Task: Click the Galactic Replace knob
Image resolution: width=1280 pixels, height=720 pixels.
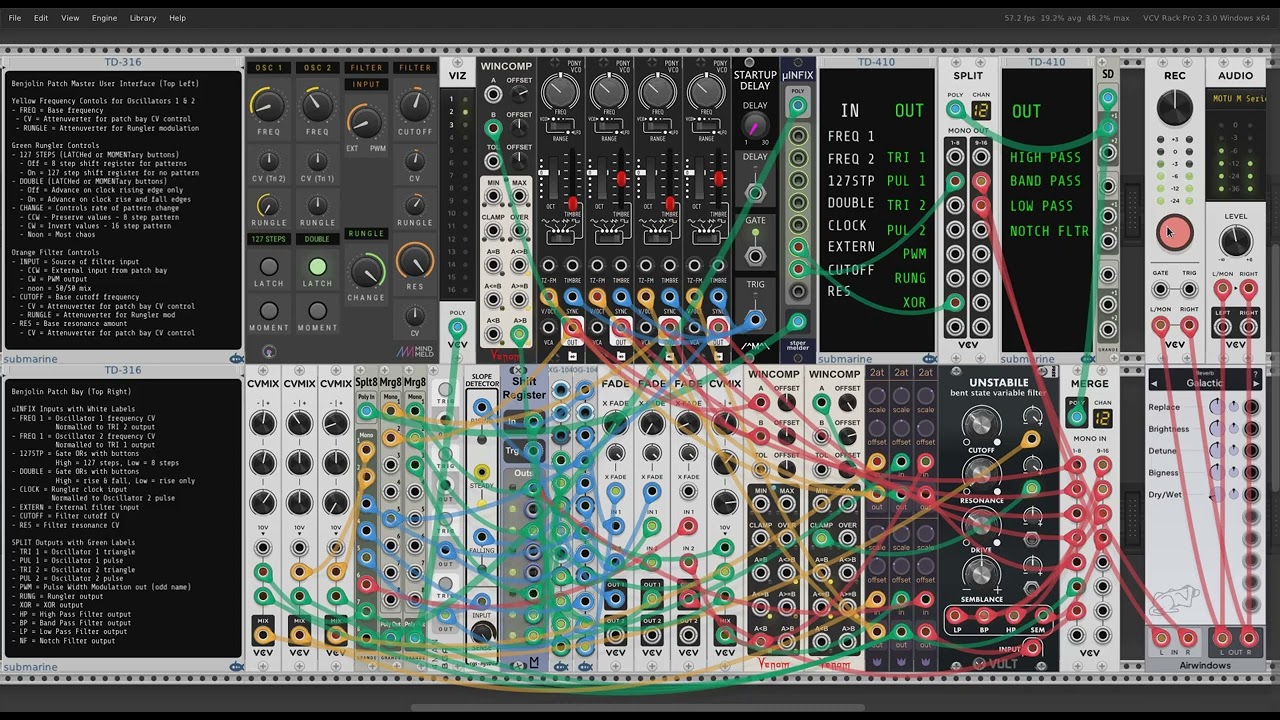Action: [x=1218, y=407]
